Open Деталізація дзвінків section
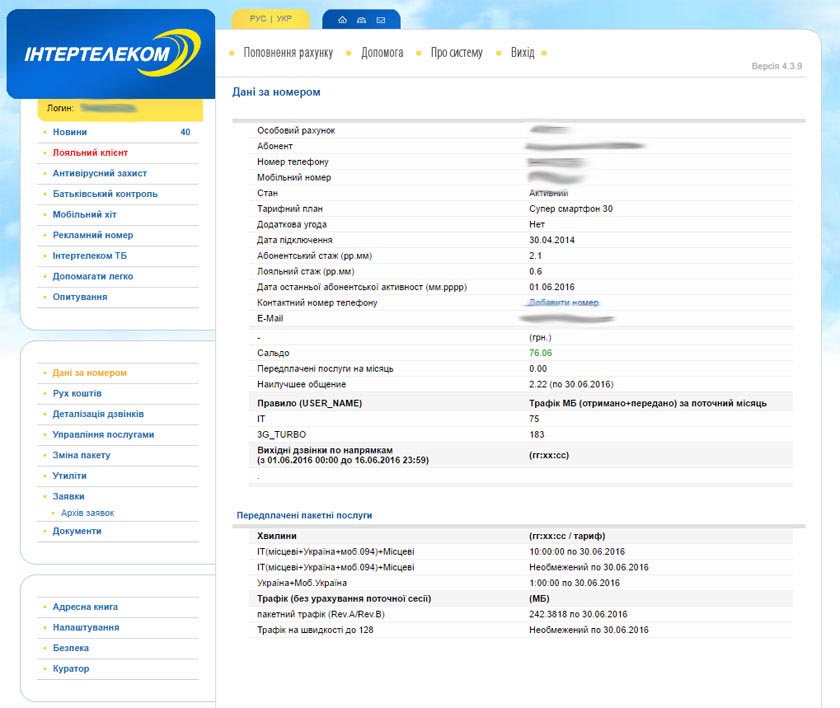840x708 pixels. tap(98, 414)
